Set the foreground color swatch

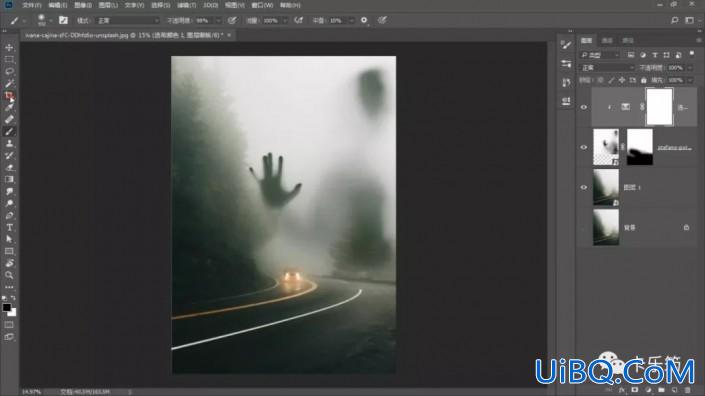(x=6, y=307)
